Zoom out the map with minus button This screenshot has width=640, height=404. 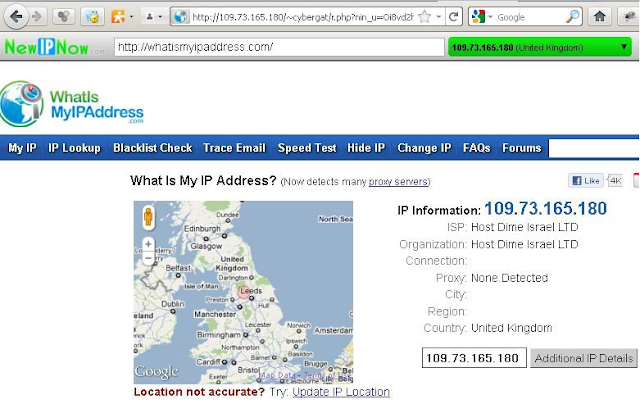[x=148, y=258]
